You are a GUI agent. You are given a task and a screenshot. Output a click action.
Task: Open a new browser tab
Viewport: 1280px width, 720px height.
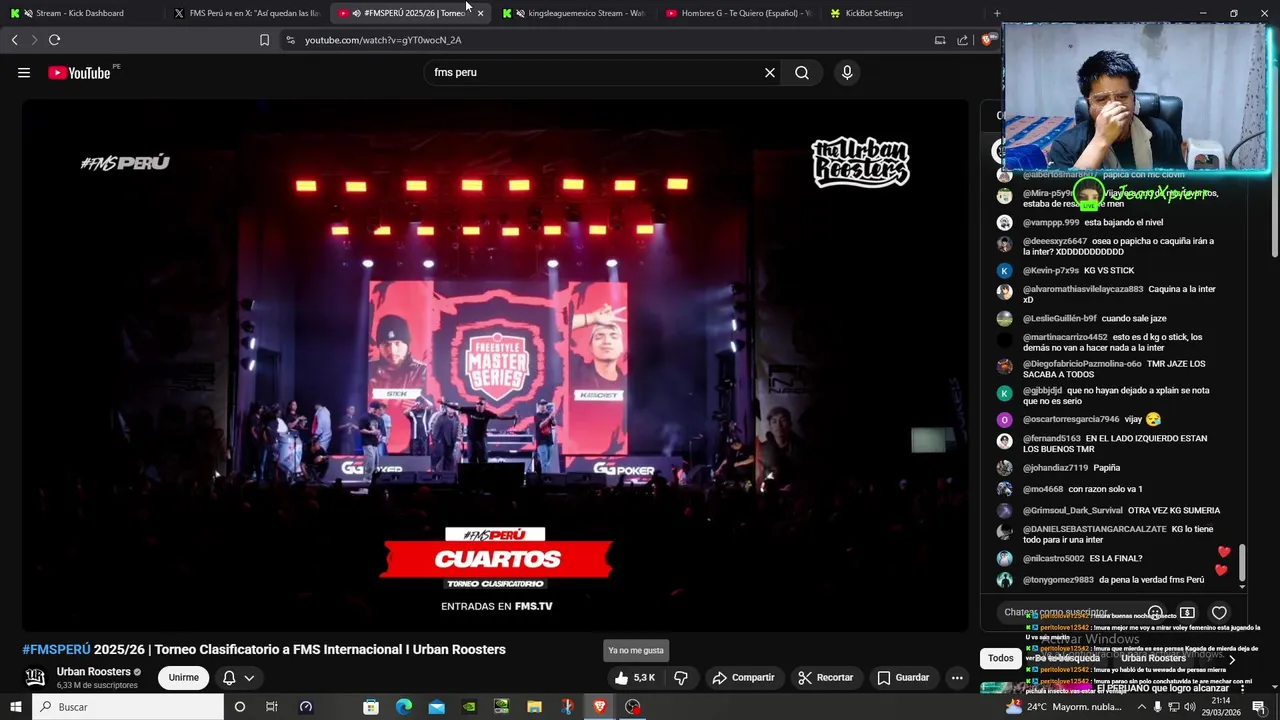tap(997, 13)
